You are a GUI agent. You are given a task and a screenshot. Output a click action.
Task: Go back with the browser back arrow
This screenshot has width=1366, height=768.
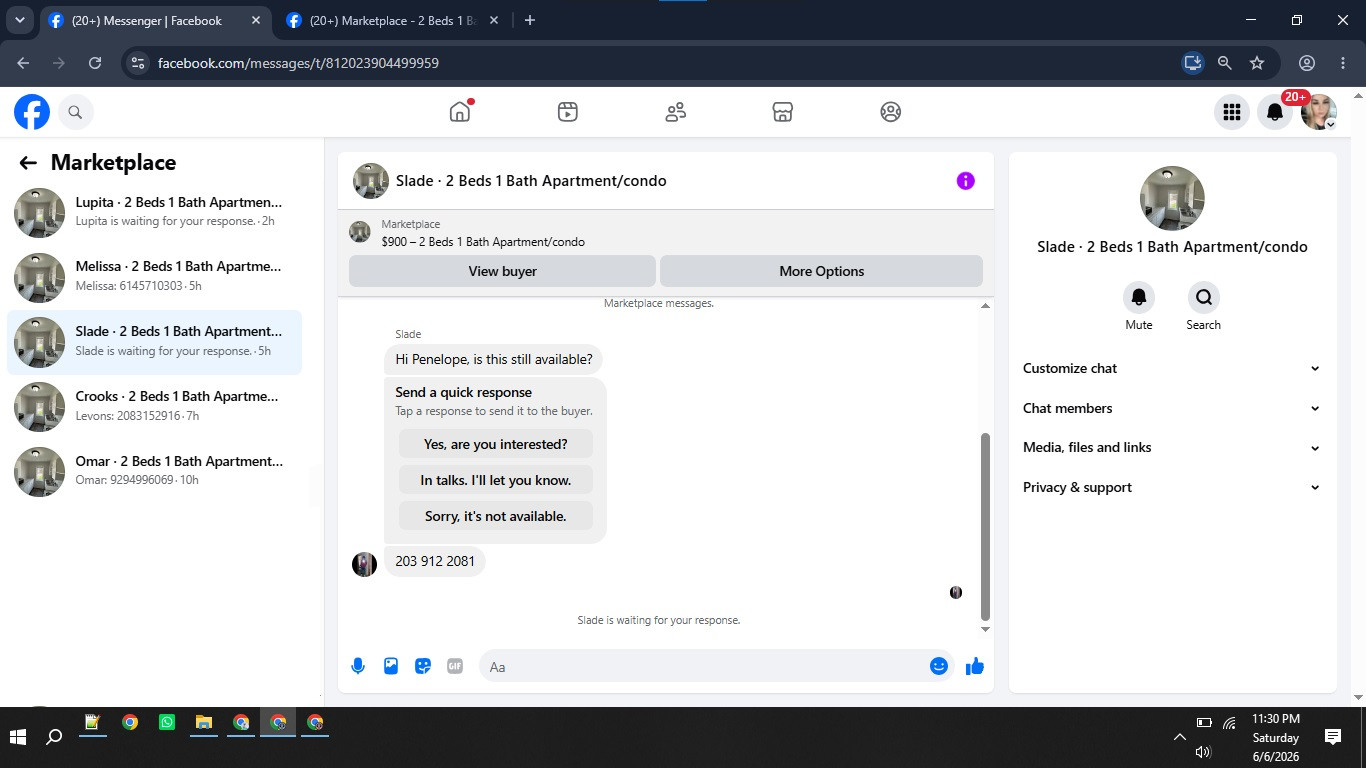[x=24, y=63]
